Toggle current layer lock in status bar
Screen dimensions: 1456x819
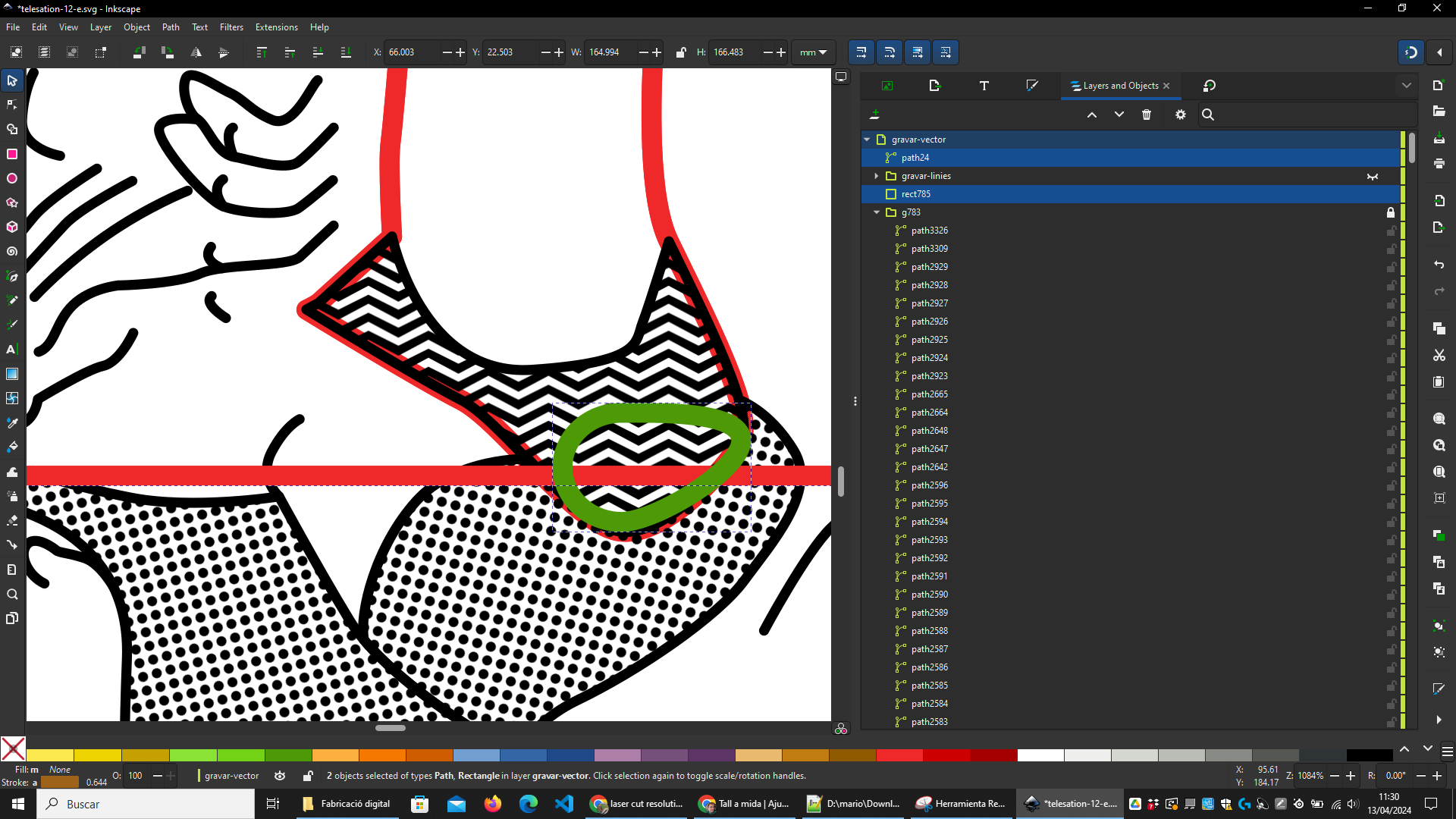308,776
